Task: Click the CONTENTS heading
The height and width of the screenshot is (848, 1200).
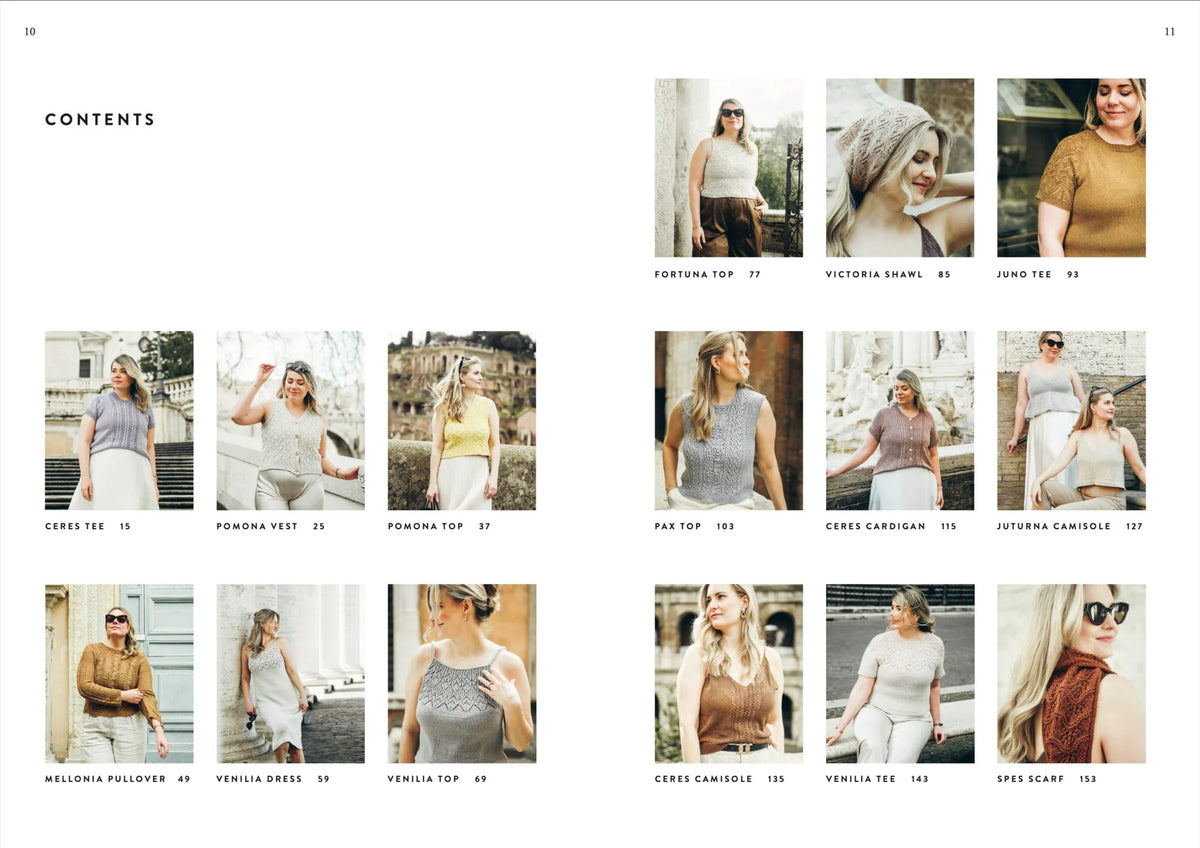Action: click(100, 119)
